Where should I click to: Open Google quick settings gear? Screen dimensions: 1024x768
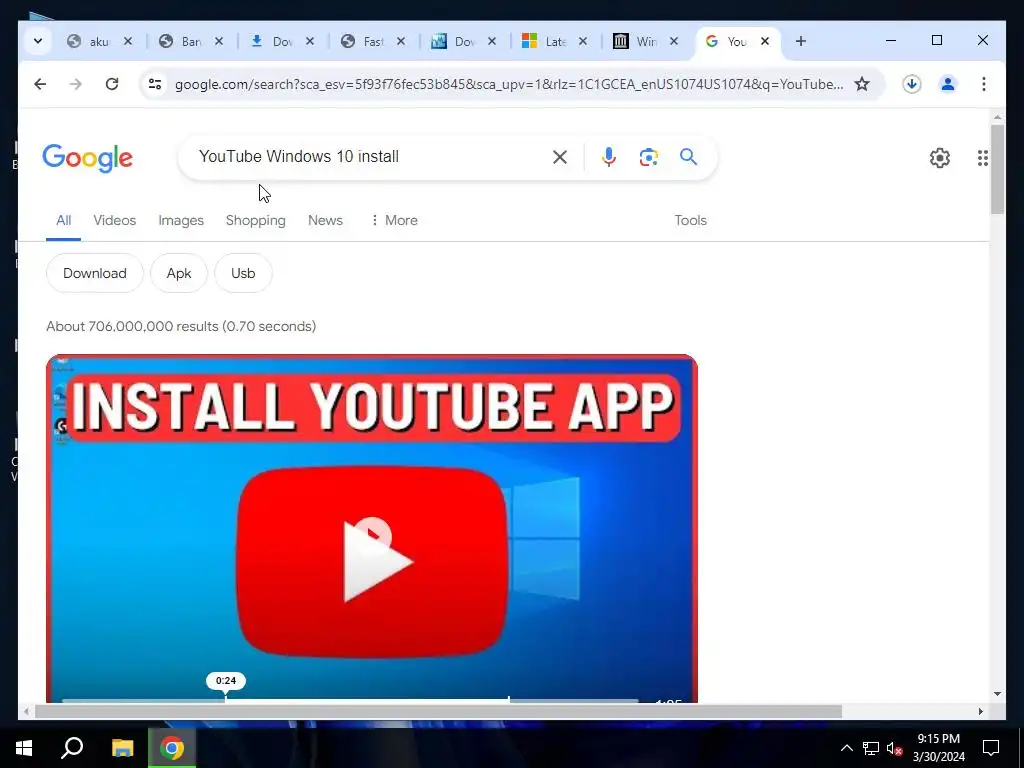pyautogui.click(x=940, y=157)
